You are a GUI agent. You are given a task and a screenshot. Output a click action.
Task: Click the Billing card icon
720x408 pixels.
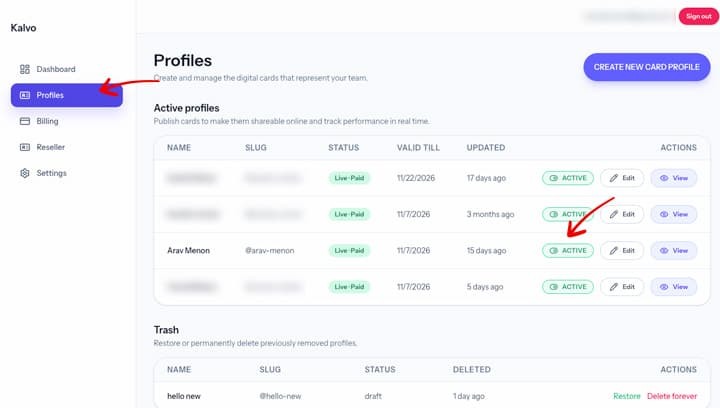coord(25,121)
